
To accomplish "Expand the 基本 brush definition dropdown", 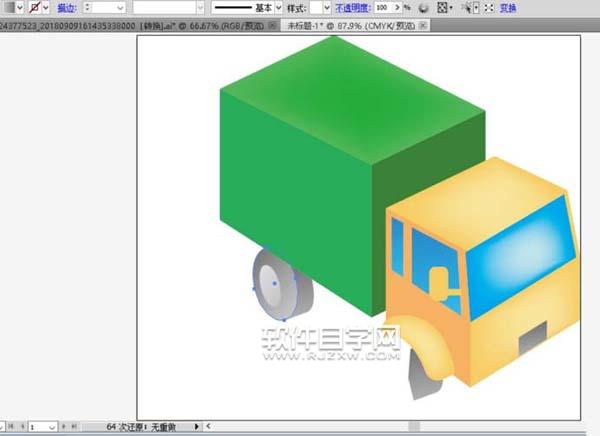I will (x=279, y=8).
